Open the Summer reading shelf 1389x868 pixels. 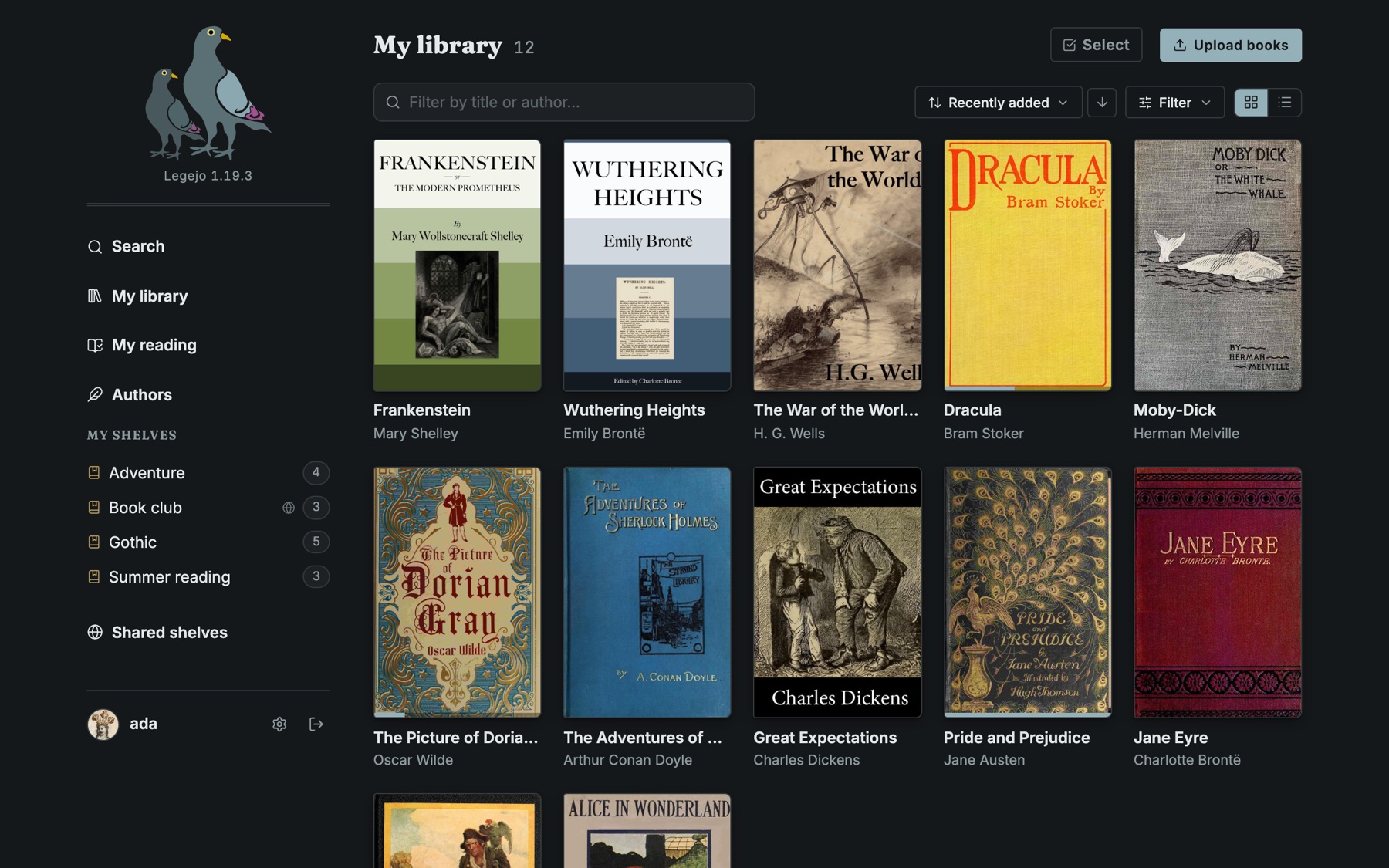(x=208, y=577)
